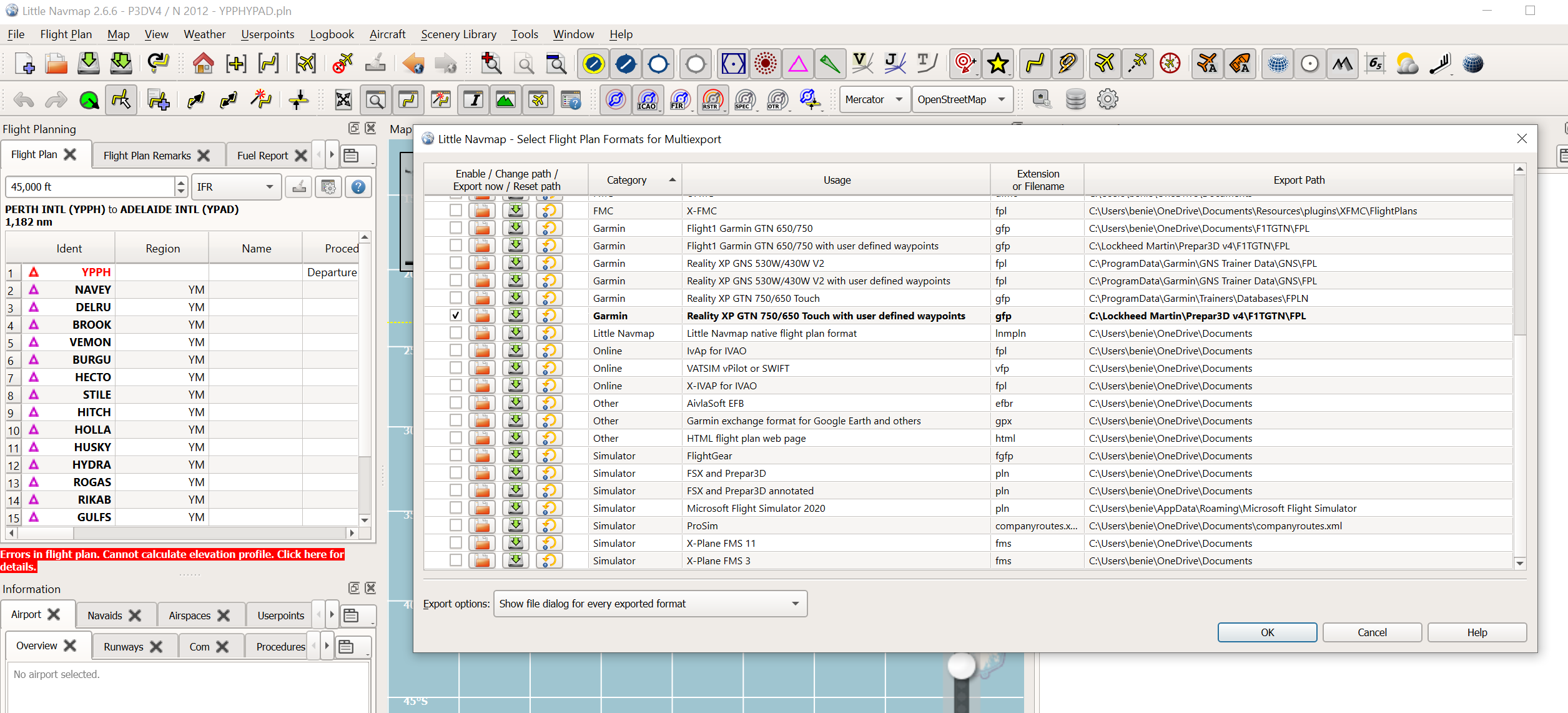Enable VATSIM vPilot or SWIFT export checkbox

click(456, 369)
